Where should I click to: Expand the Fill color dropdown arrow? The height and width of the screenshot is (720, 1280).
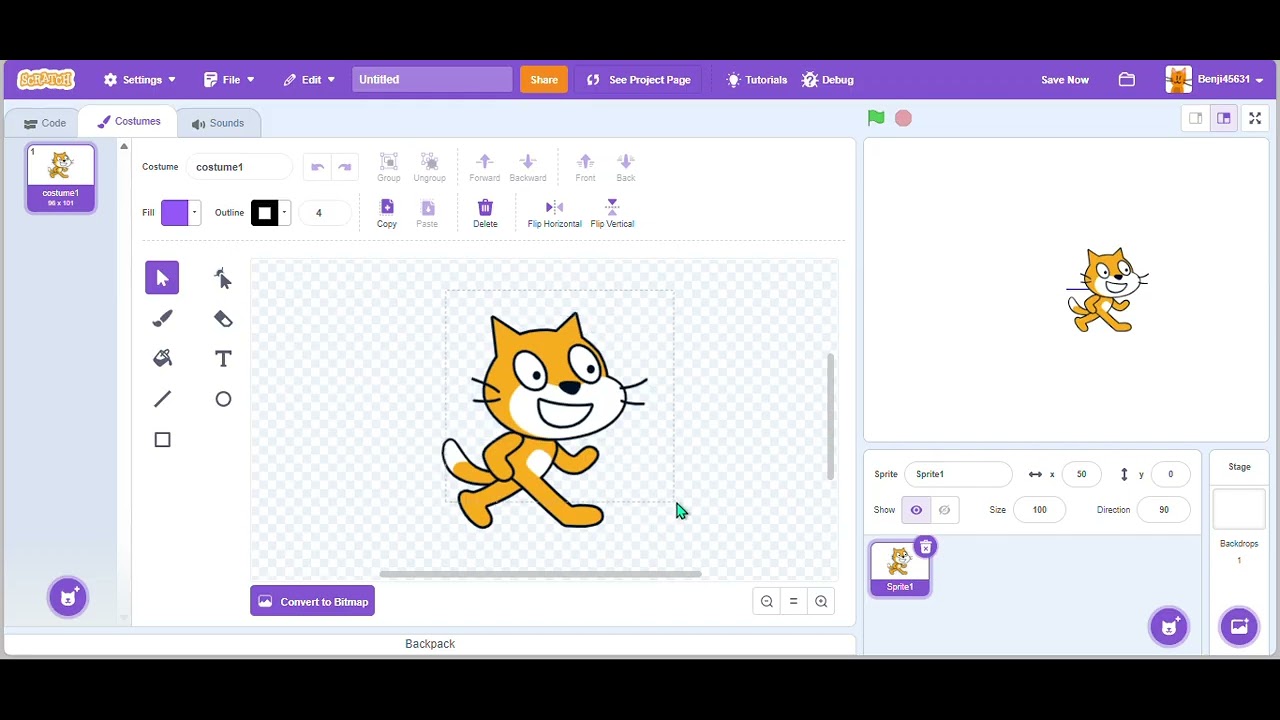point(195,212)
